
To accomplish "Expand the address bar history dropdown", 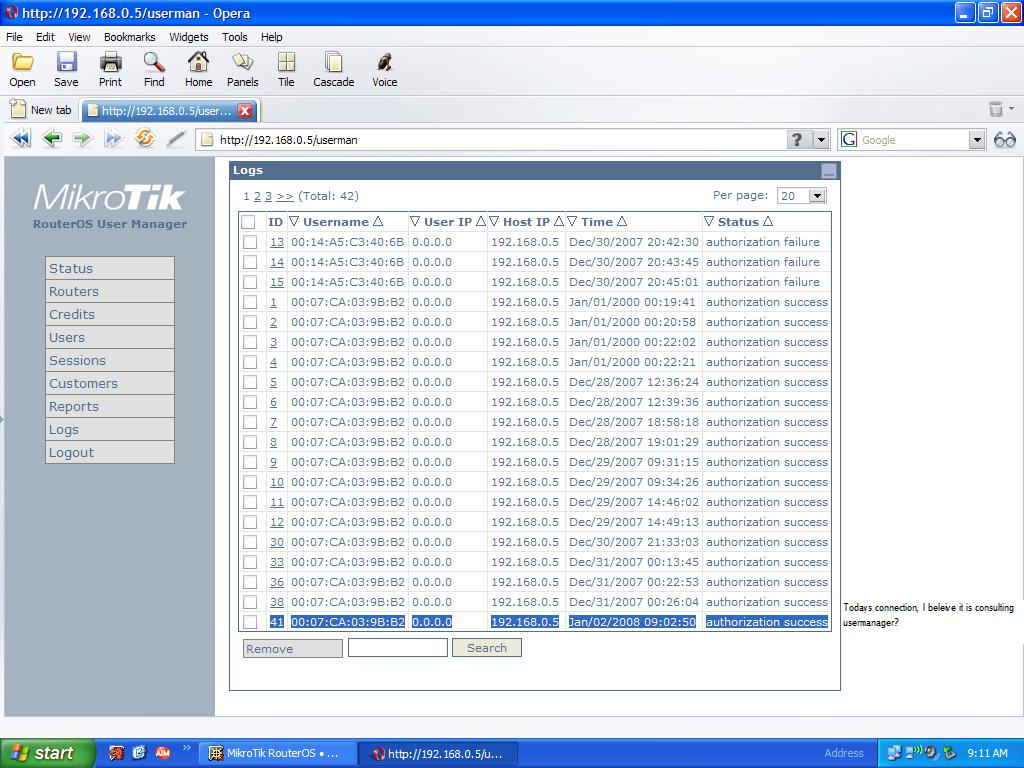I will point(821,140).
